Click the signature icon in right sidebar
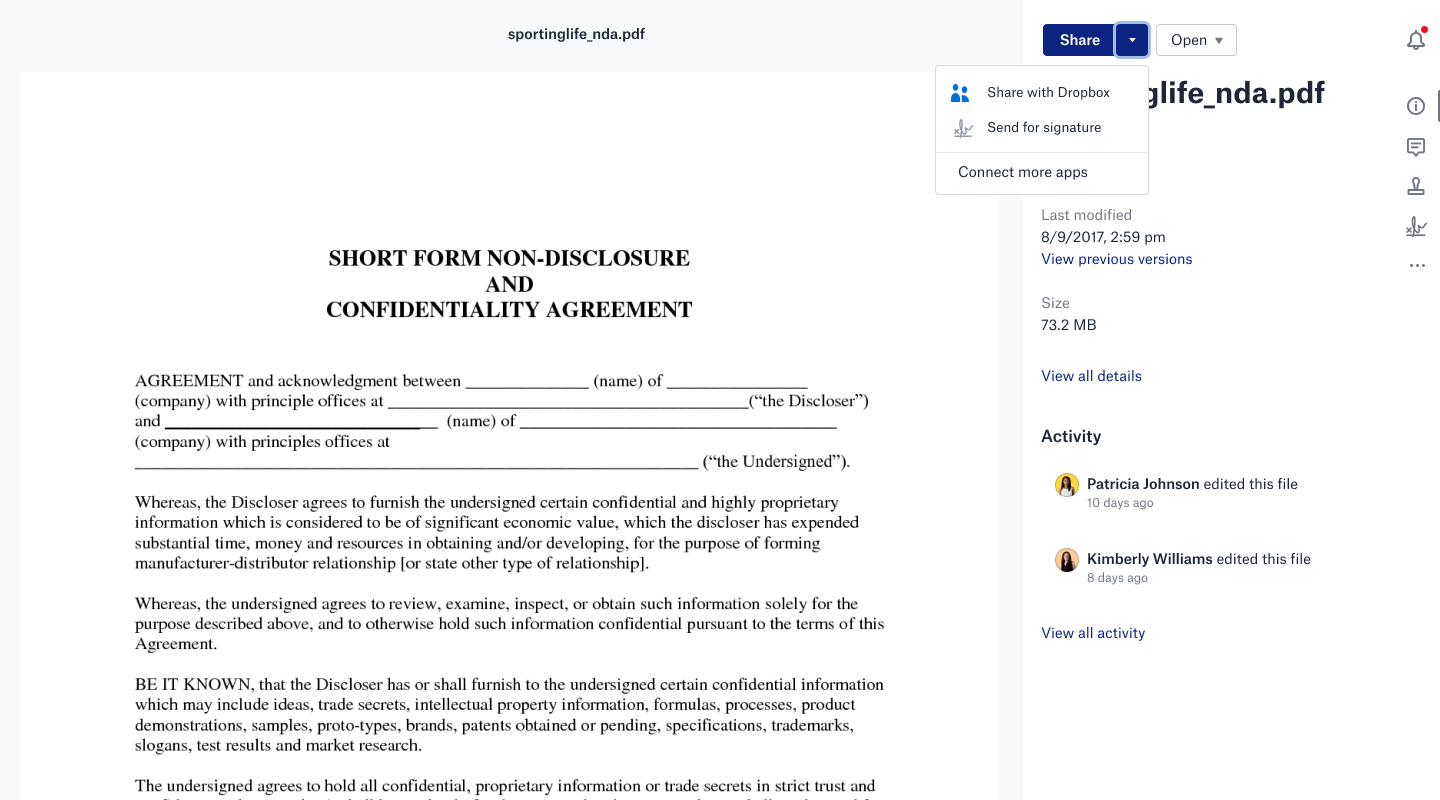Viewport: 1440px width, 800px height. pyautogui.click(x=1415, y=228)
